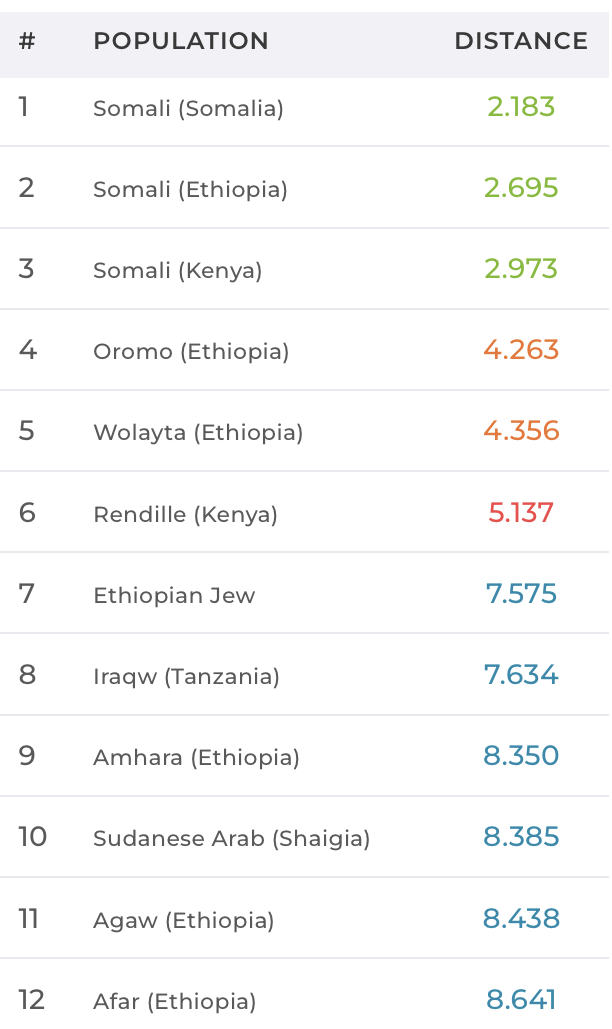This screenshot has width=612, height=1029.
Task: Open the Iraqw (Tanzania) population
Action: point(186,676)
